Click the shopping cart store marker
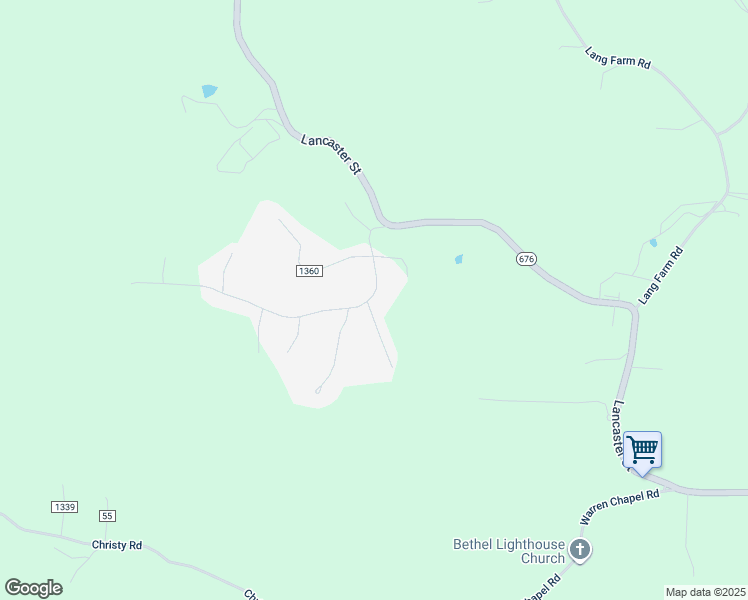This screenshot has height=600, width=748. coord(642,452)
